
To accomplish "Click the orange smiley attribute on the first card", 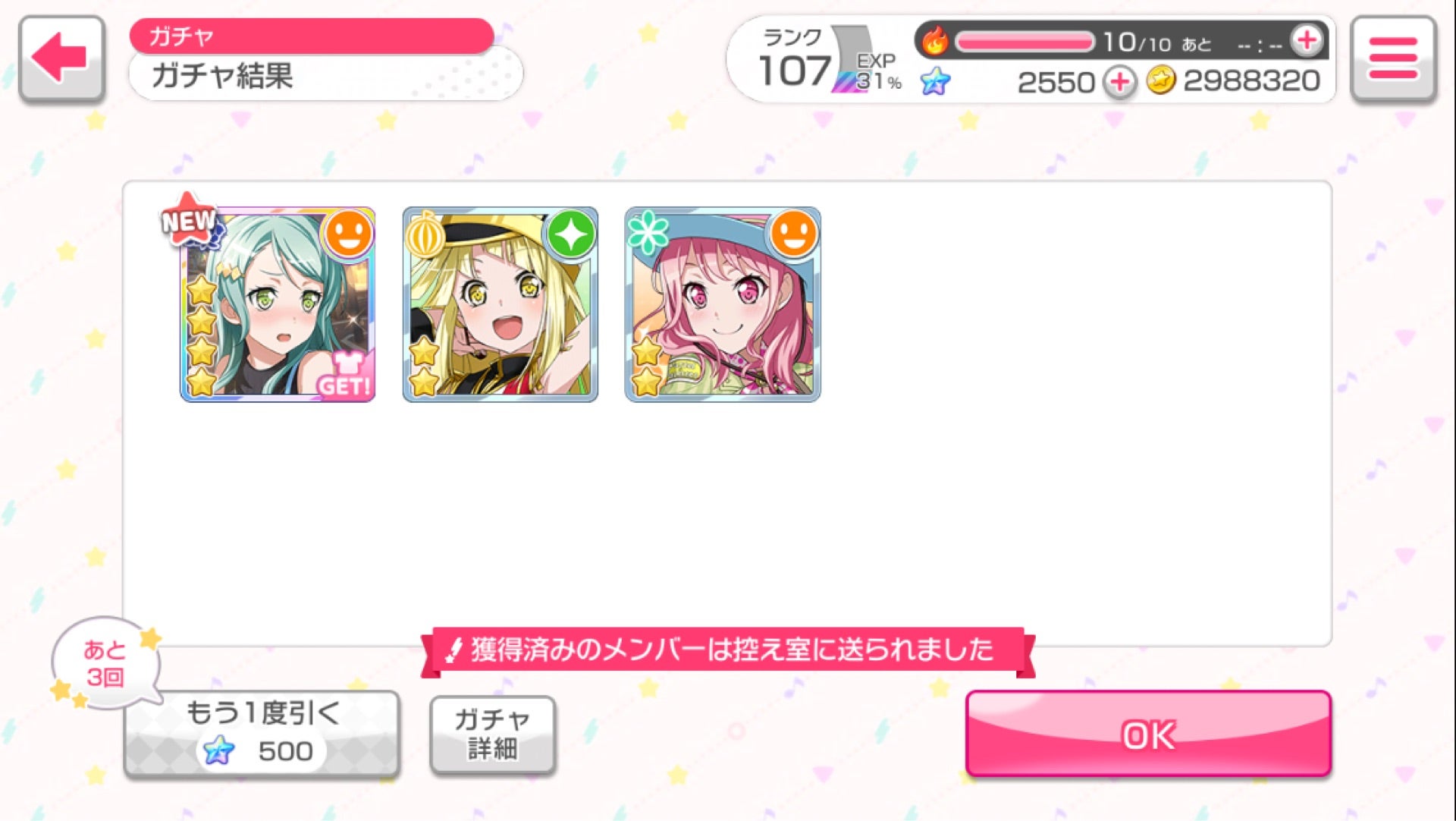I will 349,234.
